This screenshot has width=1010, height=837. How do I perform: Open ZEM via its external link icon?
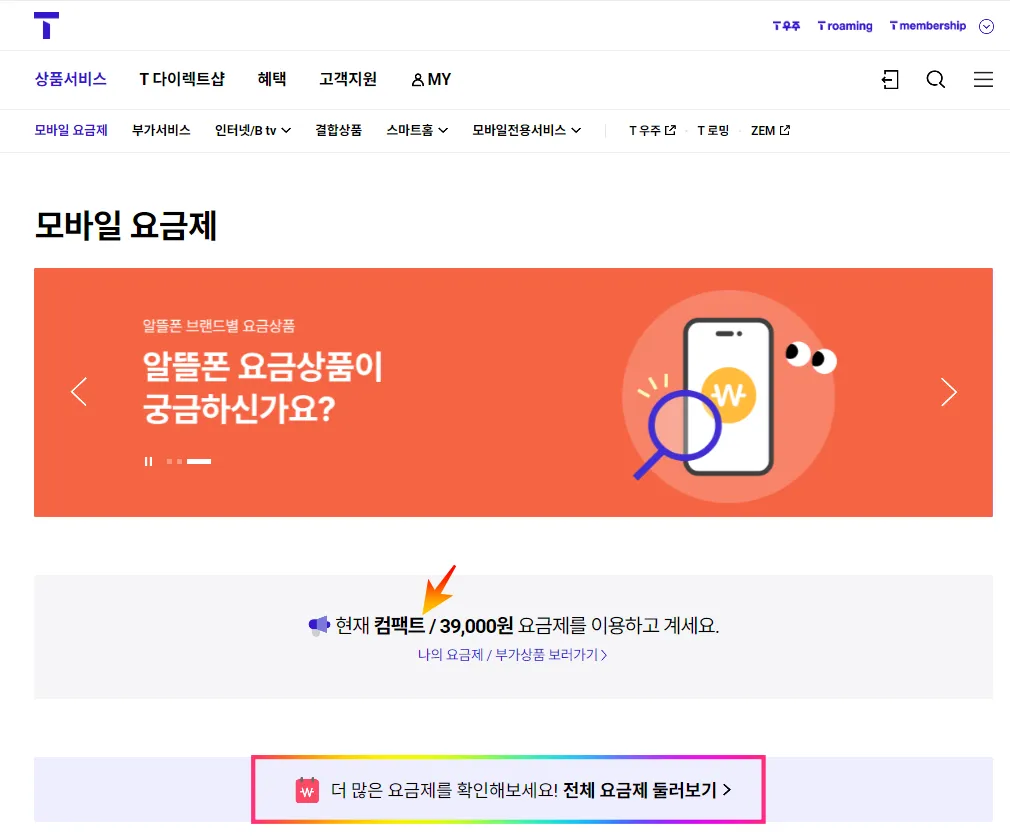pos(787,130)
